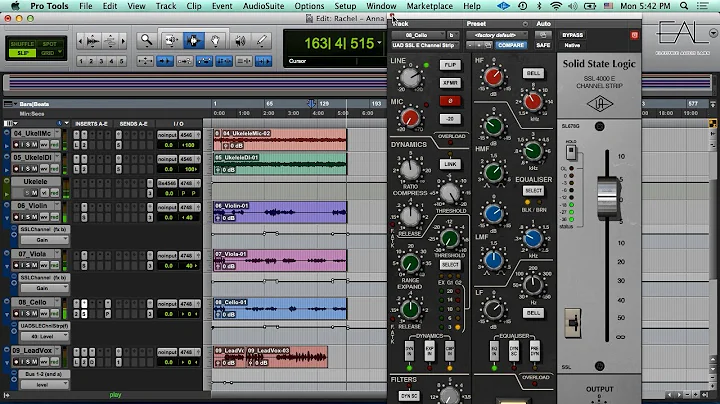720x404 pixels.
Task: Select the Selector tool
Action: coord(193,41)
